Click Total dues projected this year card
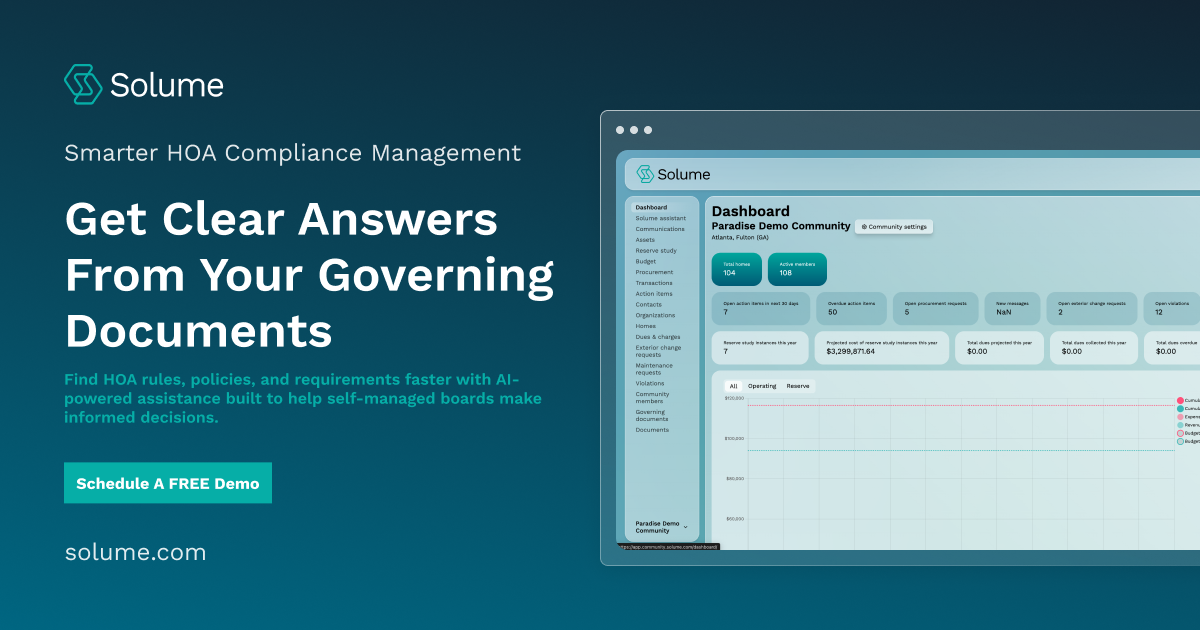The width and height of the screenshot is (1200, 630). point(999,347)
